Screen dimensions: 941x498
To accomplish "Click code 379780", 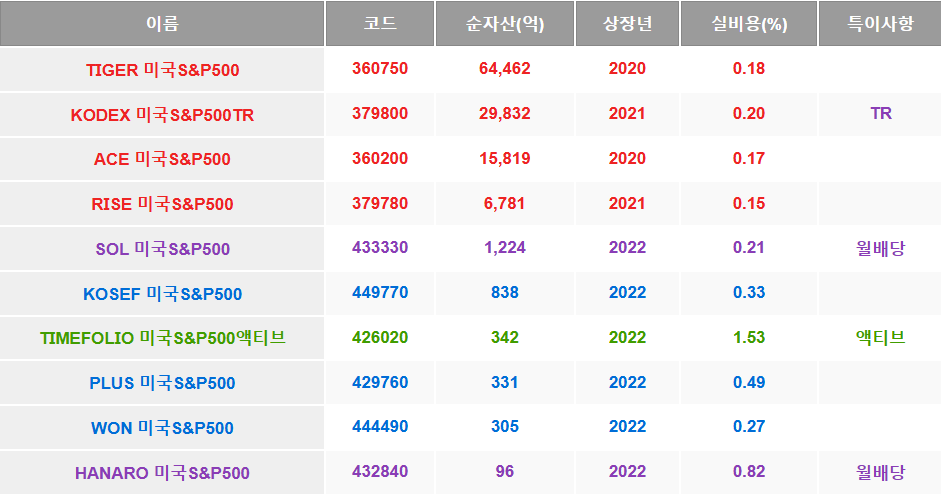I will [x=380, y=203].
